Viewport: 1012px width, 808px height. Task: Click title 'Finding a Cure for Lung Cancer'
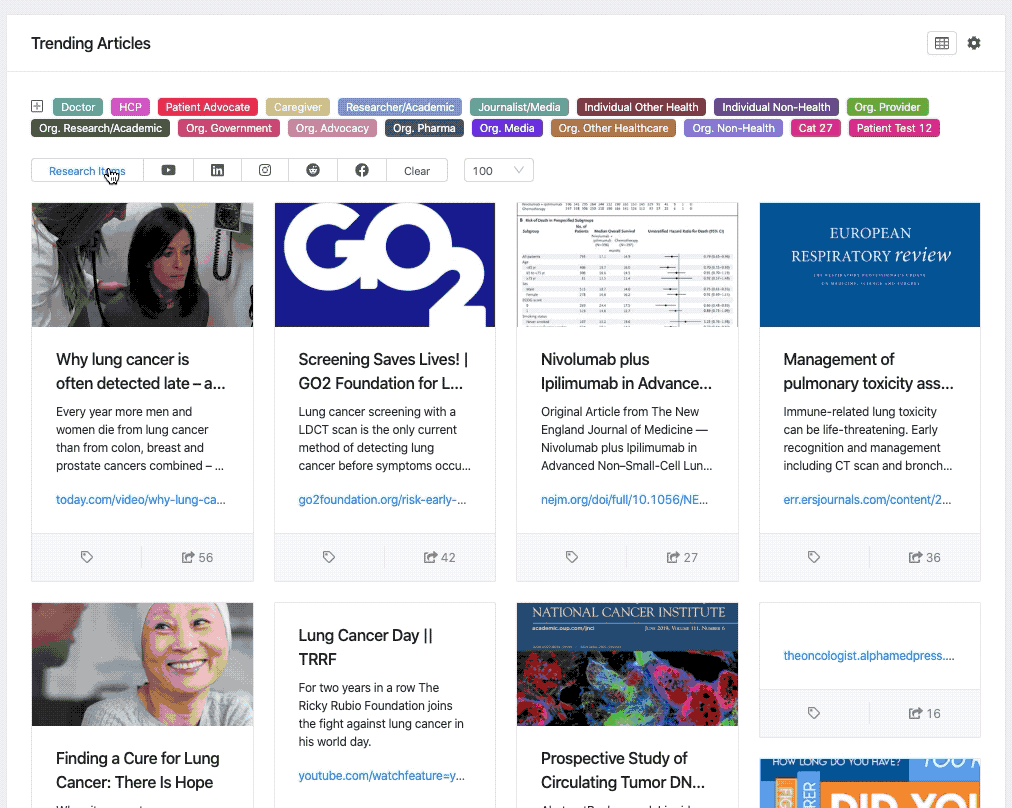pos(137,770)
